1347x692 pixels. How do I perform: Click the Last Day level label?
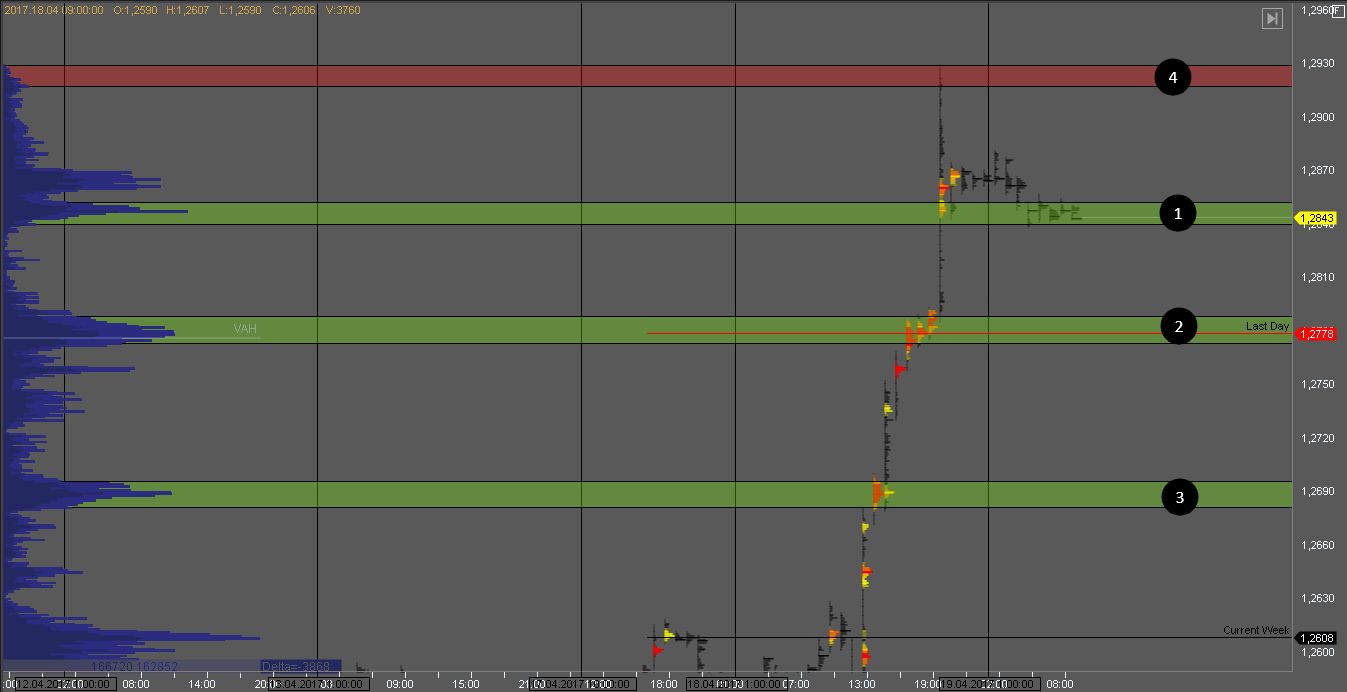pos(1266,326)
